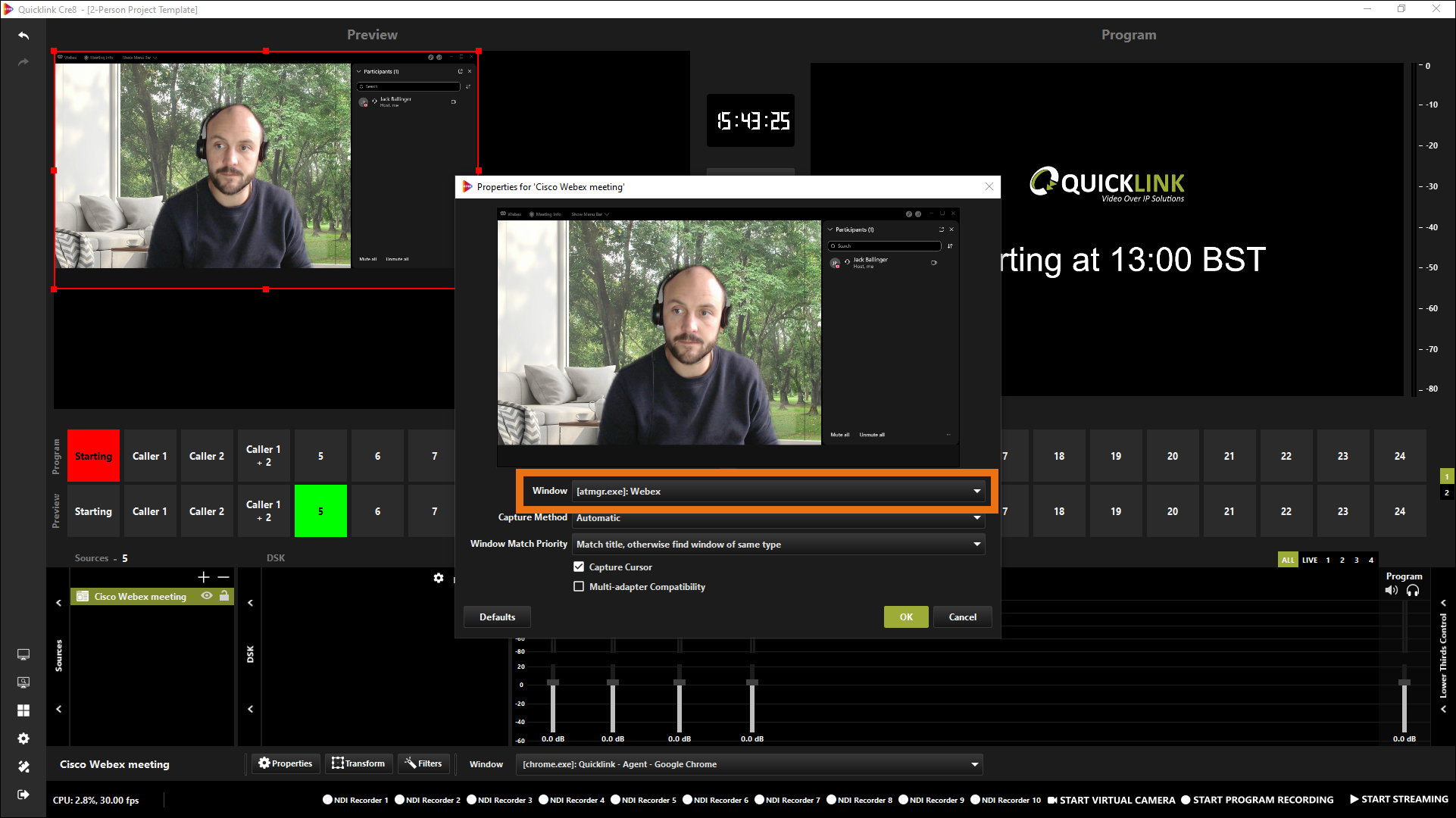Select Program row scene 24
1456x818 pixels.
[1400, 456]
